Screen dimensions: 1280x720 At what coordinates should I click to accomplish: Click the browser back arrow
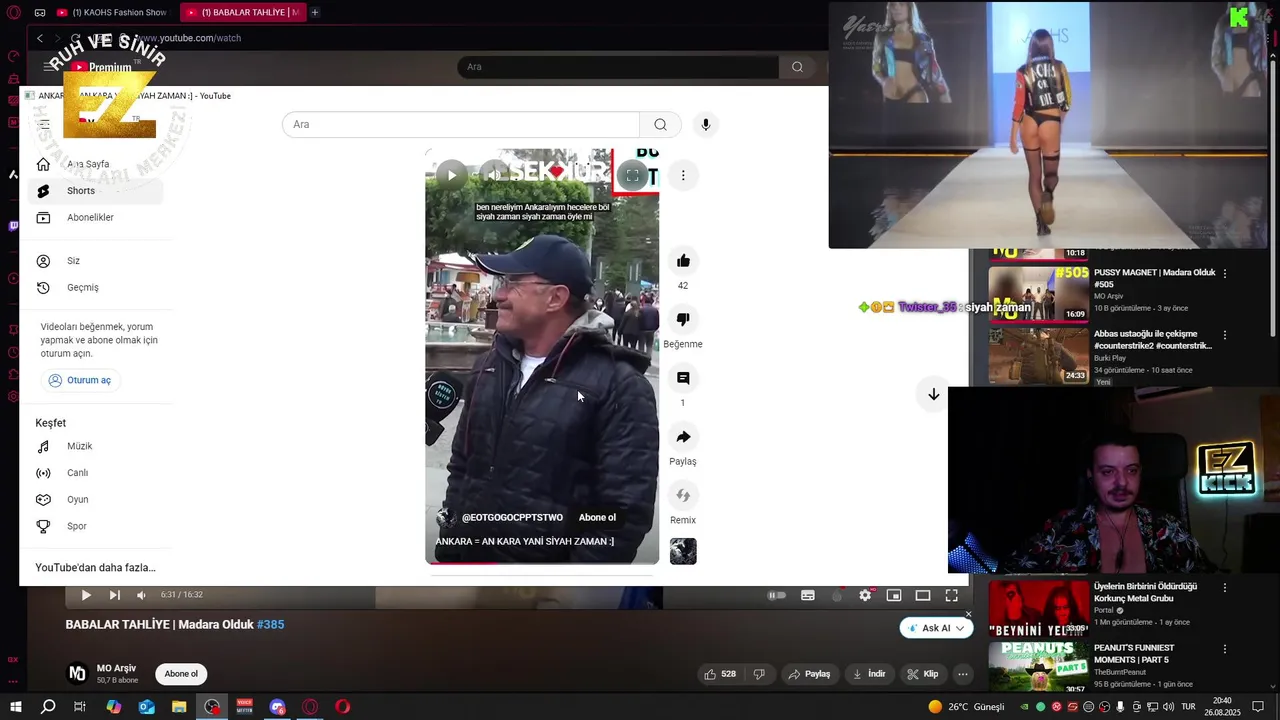point(40,38)
